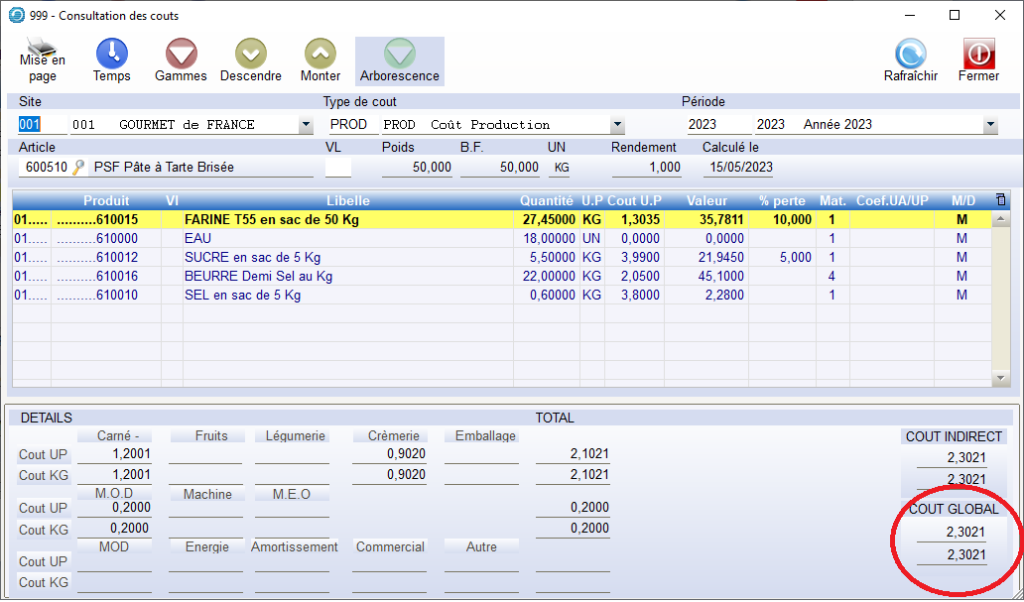Expand the Site dropdown GOURMET de FRANCE
The width and height of the screenshot is (1024, 602).
click(x=306, y=126)
